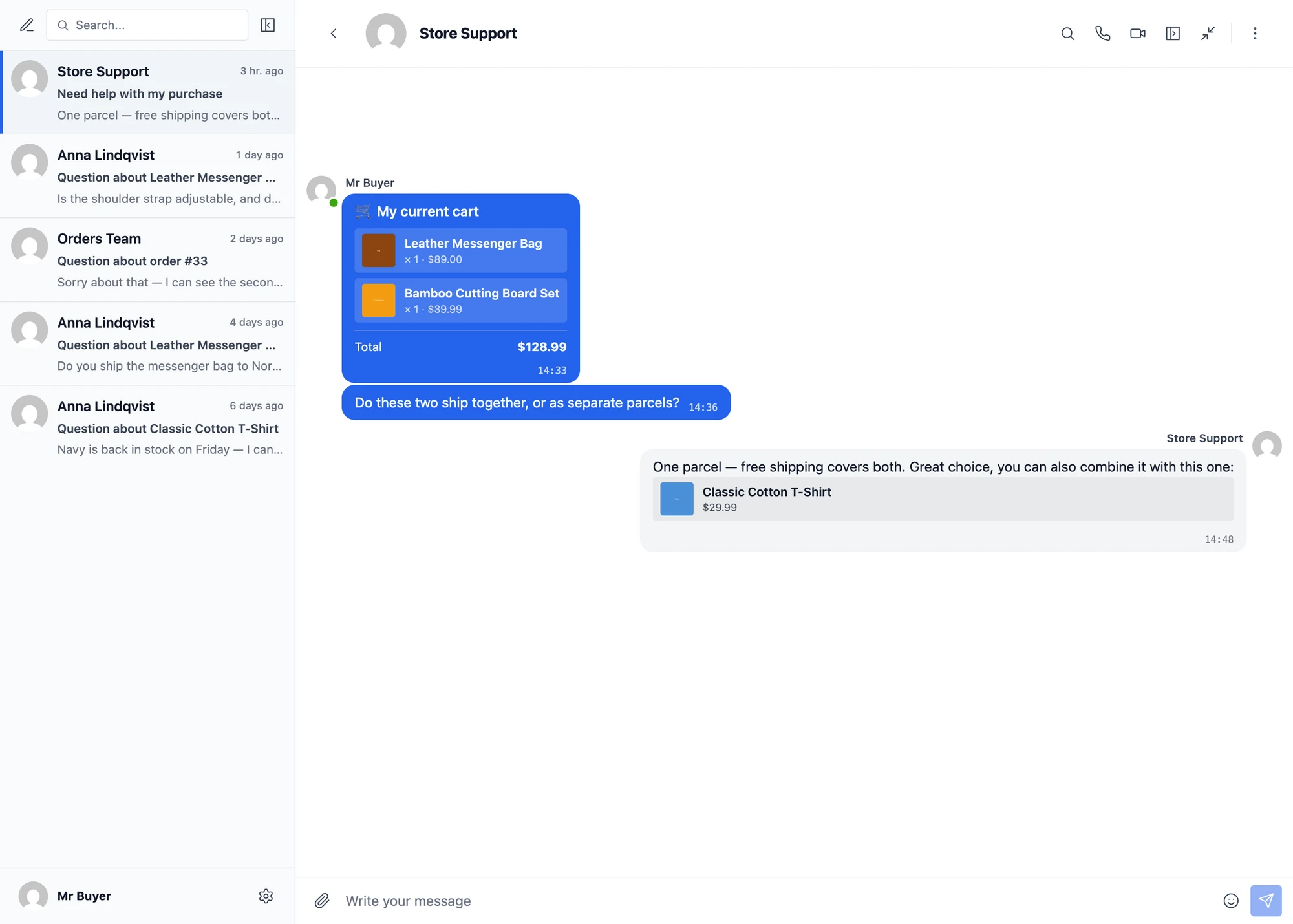Viewport: 1293px width, 924px height.
Task: Click Mr Buyer profile avatar at sidebar bottom
Action: click(33, 896)
